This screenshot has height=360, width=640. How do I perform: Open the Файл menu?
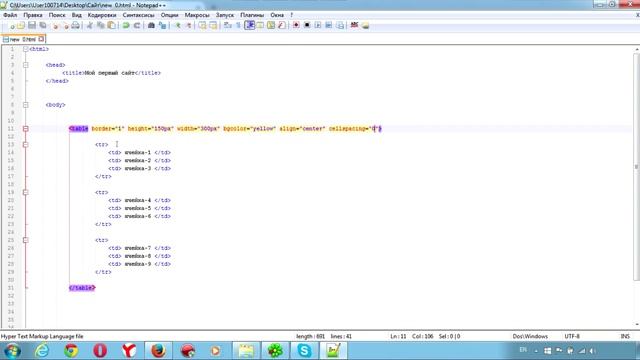(10, 15)
